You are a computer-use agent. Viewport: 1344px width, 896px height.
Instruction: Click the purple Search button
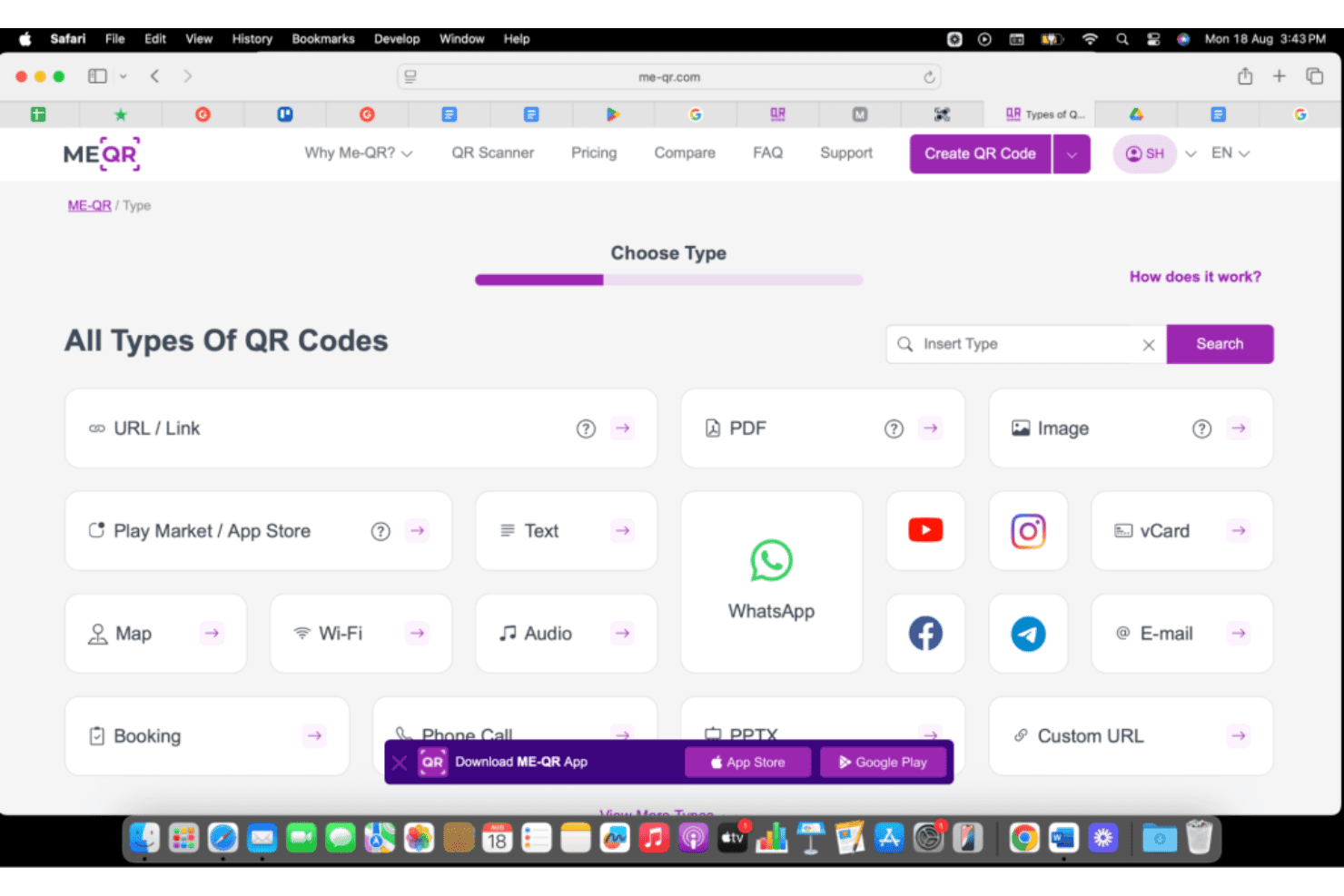coord(1220,344)
